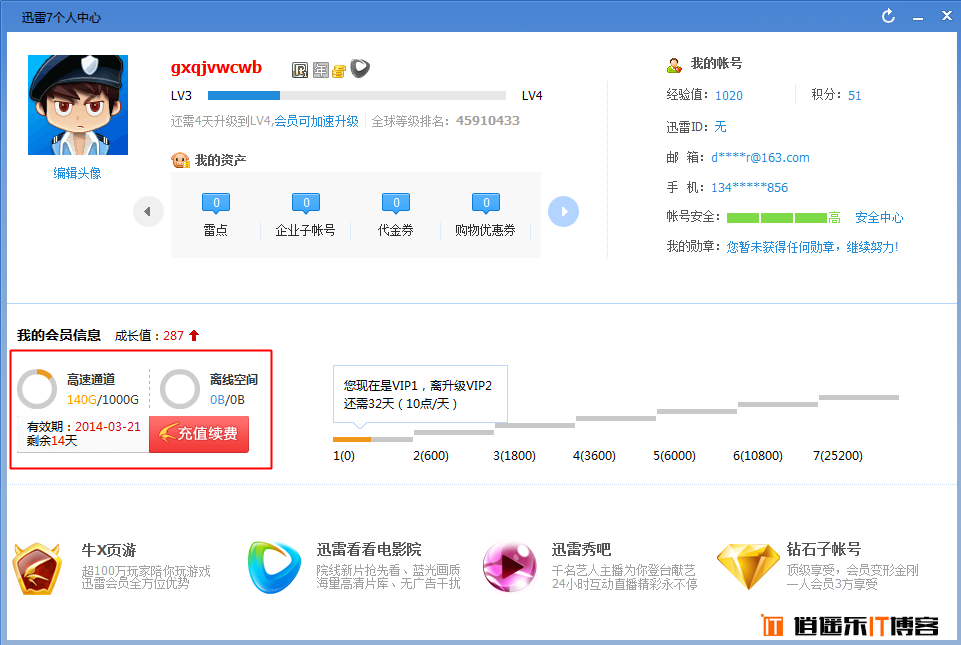Click the 代金券 count bubble
Image resolution: width=961 pixels, height=645 pixels.
396,204
